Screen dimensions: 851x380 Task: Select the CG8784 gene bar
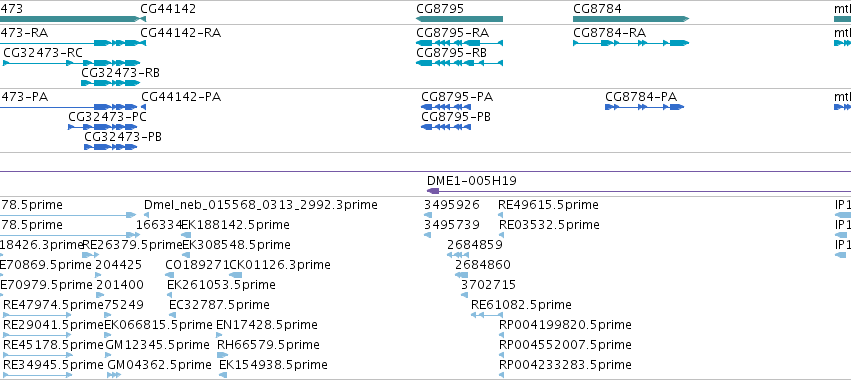631,19
